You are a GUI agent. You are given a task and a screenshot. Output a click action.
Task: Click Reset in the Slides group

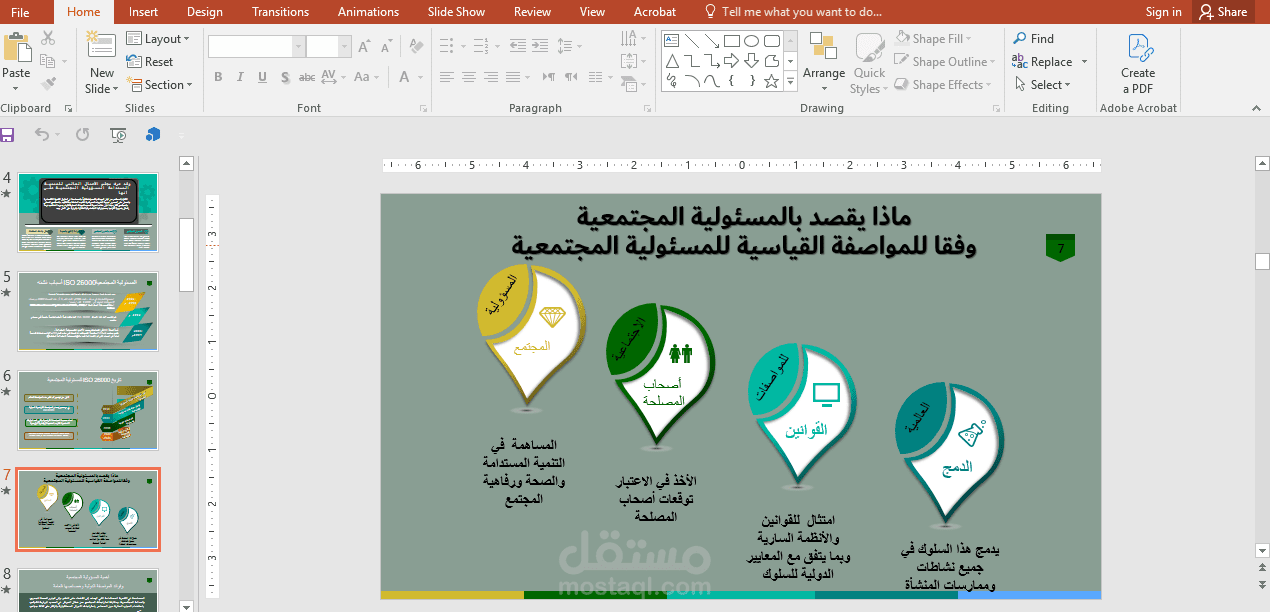[149, 61]
